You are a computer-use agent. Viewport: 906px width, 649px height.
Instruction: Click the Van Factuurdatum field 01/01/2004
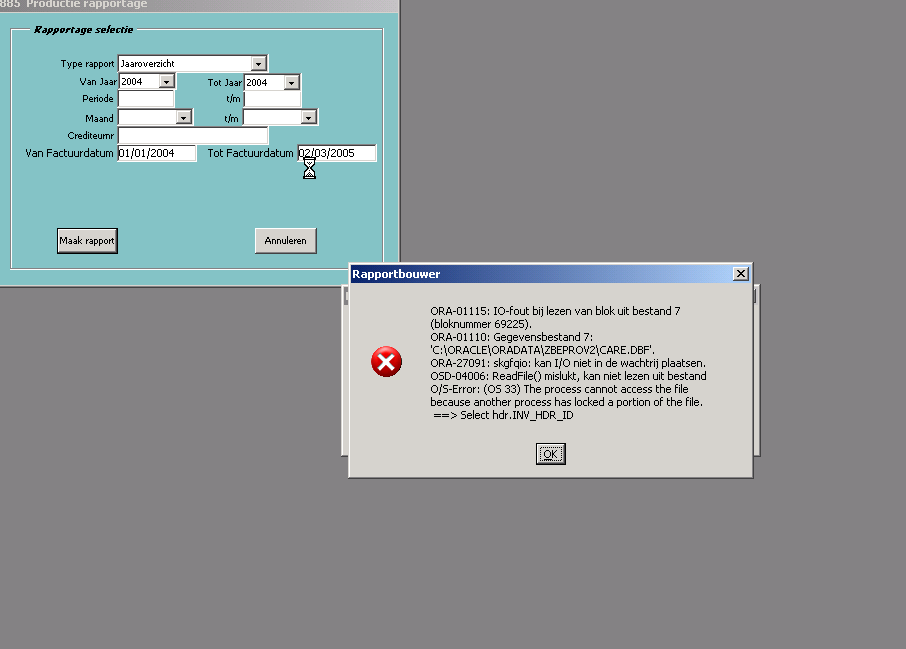tap(157, 153)
